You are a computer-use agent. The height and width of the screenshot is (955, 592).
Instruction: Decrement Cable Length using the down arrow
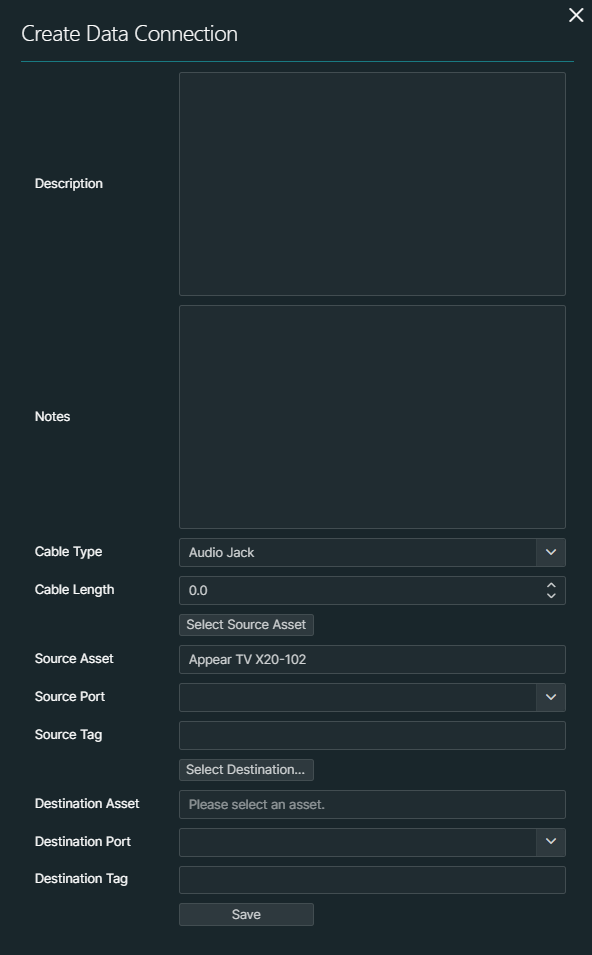tap(551, 595)
